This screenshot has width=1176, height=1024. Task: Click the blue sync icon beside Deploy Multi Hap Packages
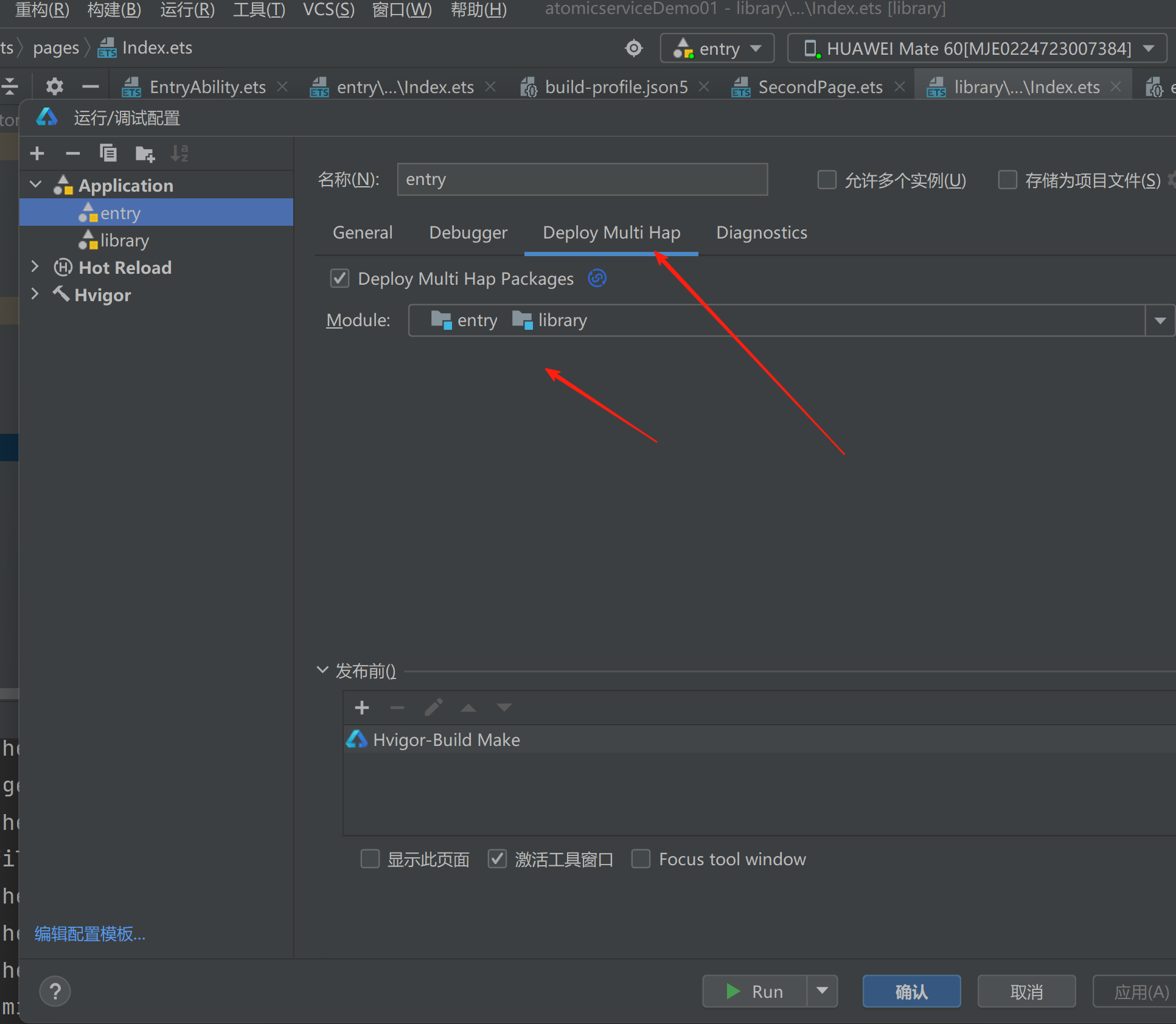coord(597,278)
